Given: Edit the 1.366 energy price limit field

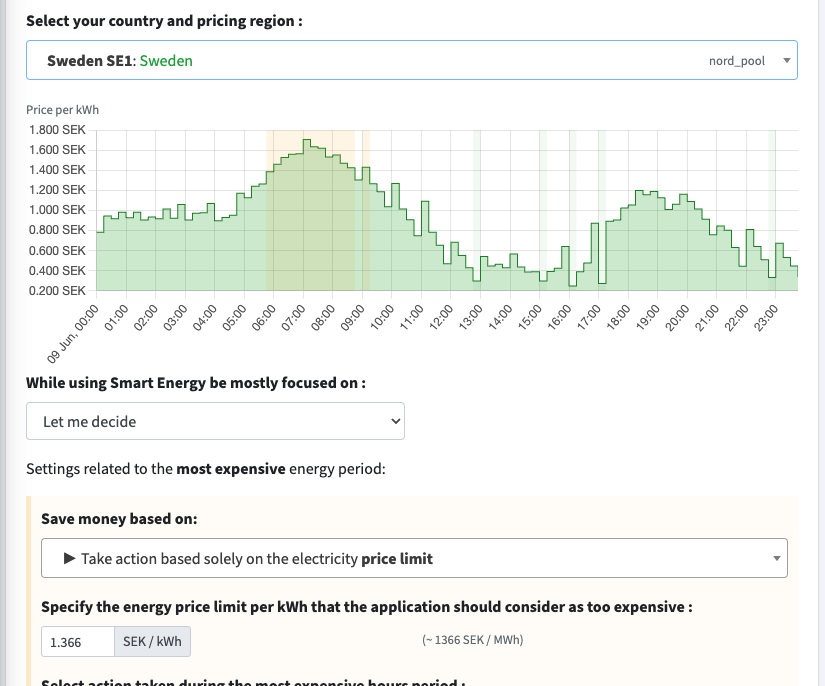Looking at the screenshot, I should pyautogui.click(x=78, y=642).
